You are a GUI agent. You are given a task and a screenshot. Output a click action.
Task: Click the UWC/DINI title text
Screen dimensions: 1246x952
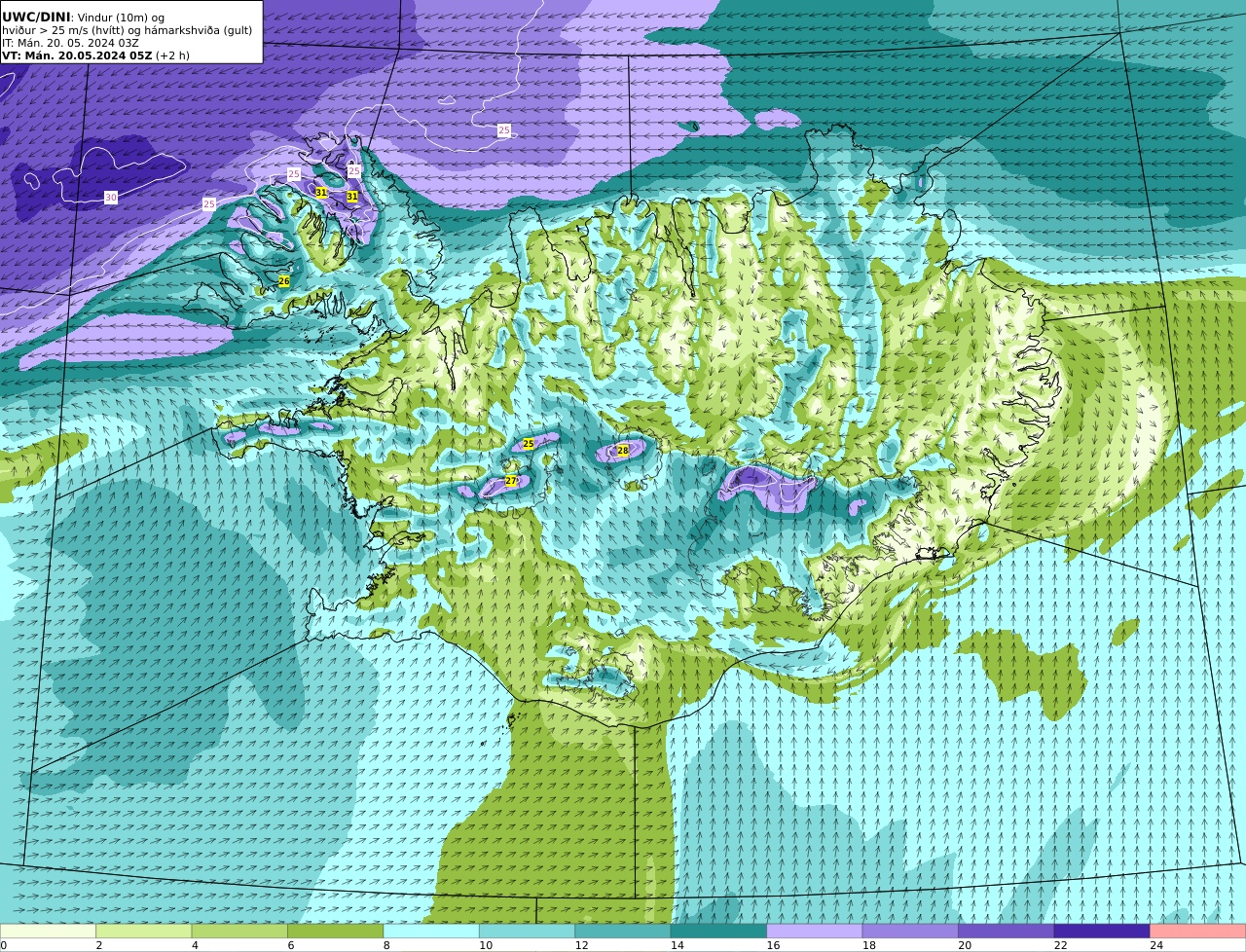pos(36,17)
